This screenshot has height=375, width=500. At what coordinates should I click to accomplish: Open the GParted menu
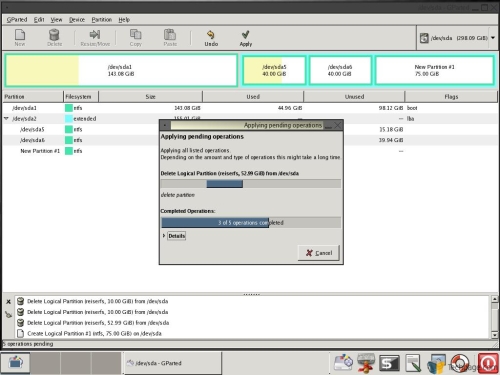[x=17, y=20]
